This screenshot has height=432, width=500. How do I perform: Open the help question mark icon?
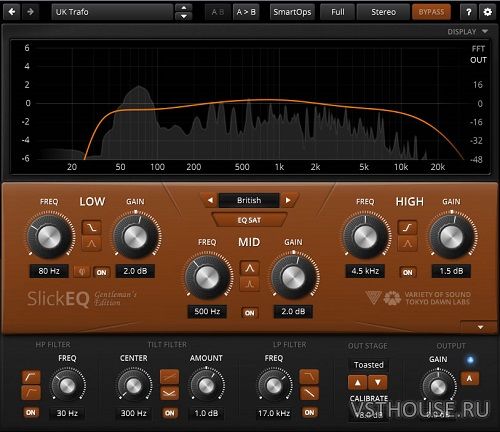point(468,12)
